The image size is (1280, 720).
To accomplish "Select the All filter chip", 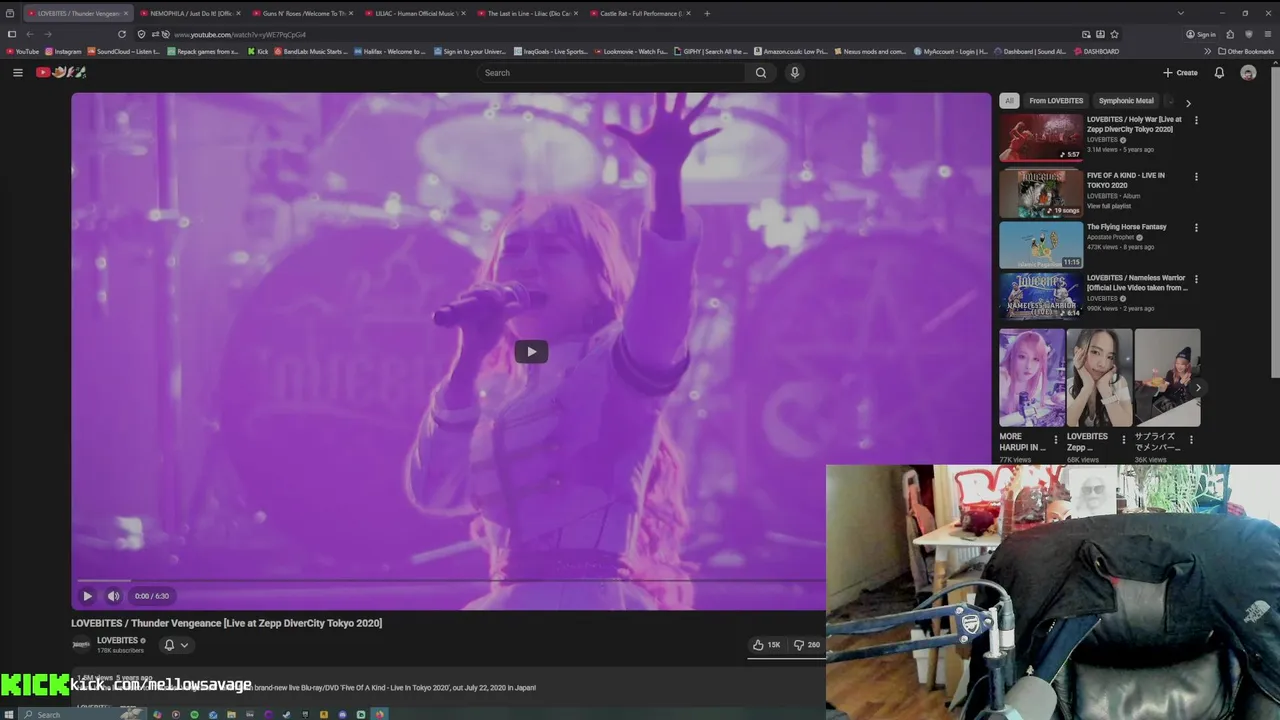I will click(1009, 100).
